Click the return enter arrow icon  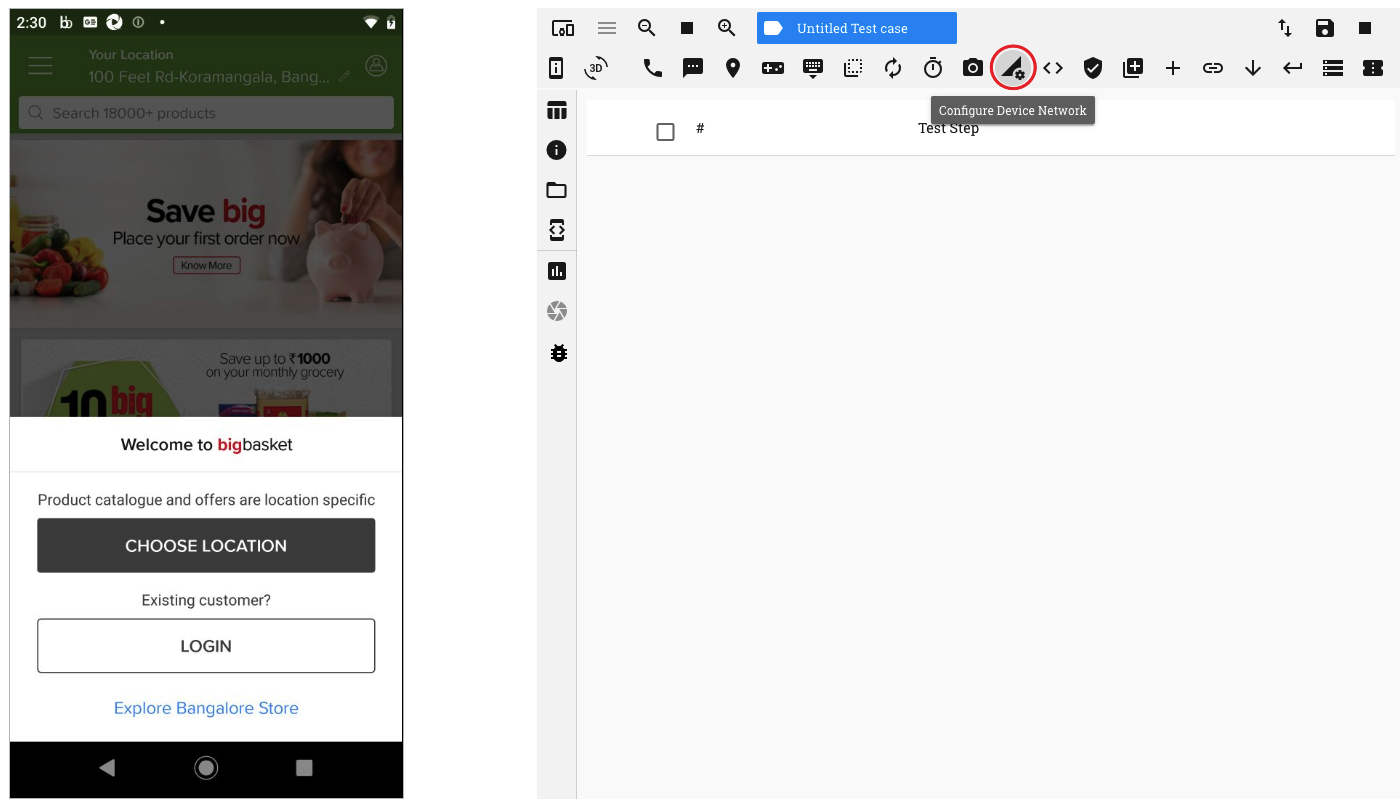[1293, 68]
